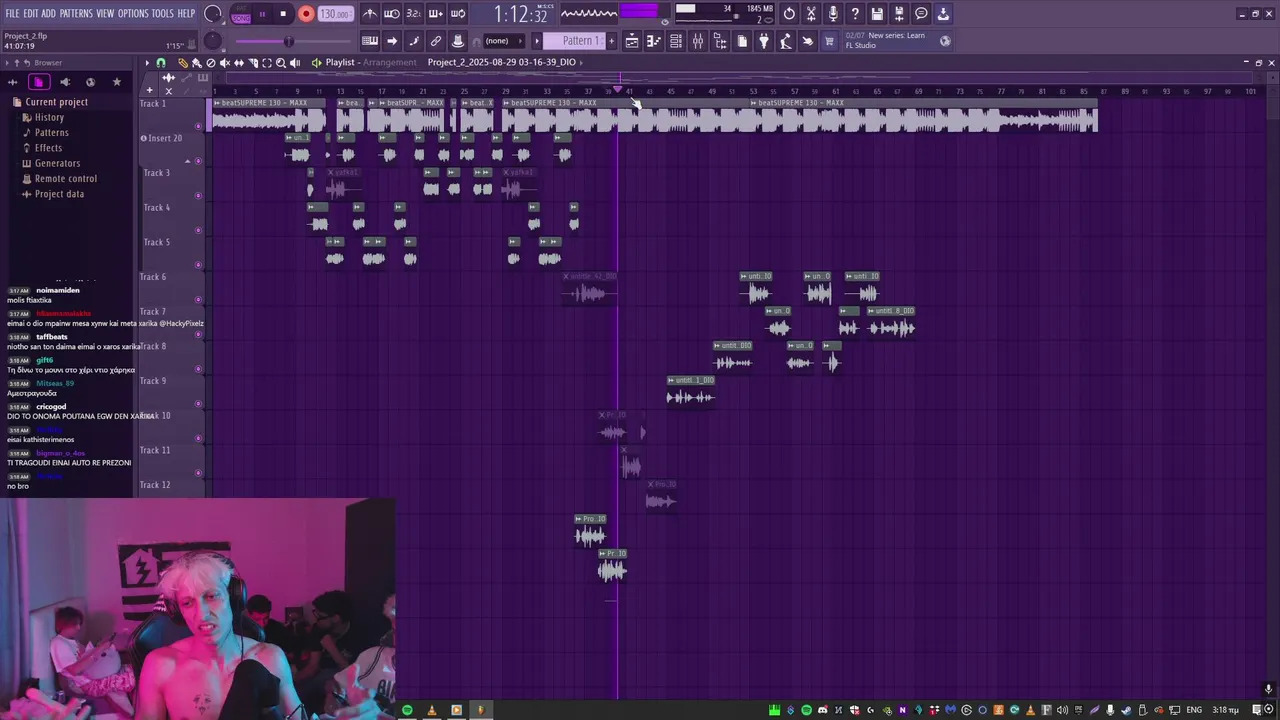Open the Help menu

point(187,13)
